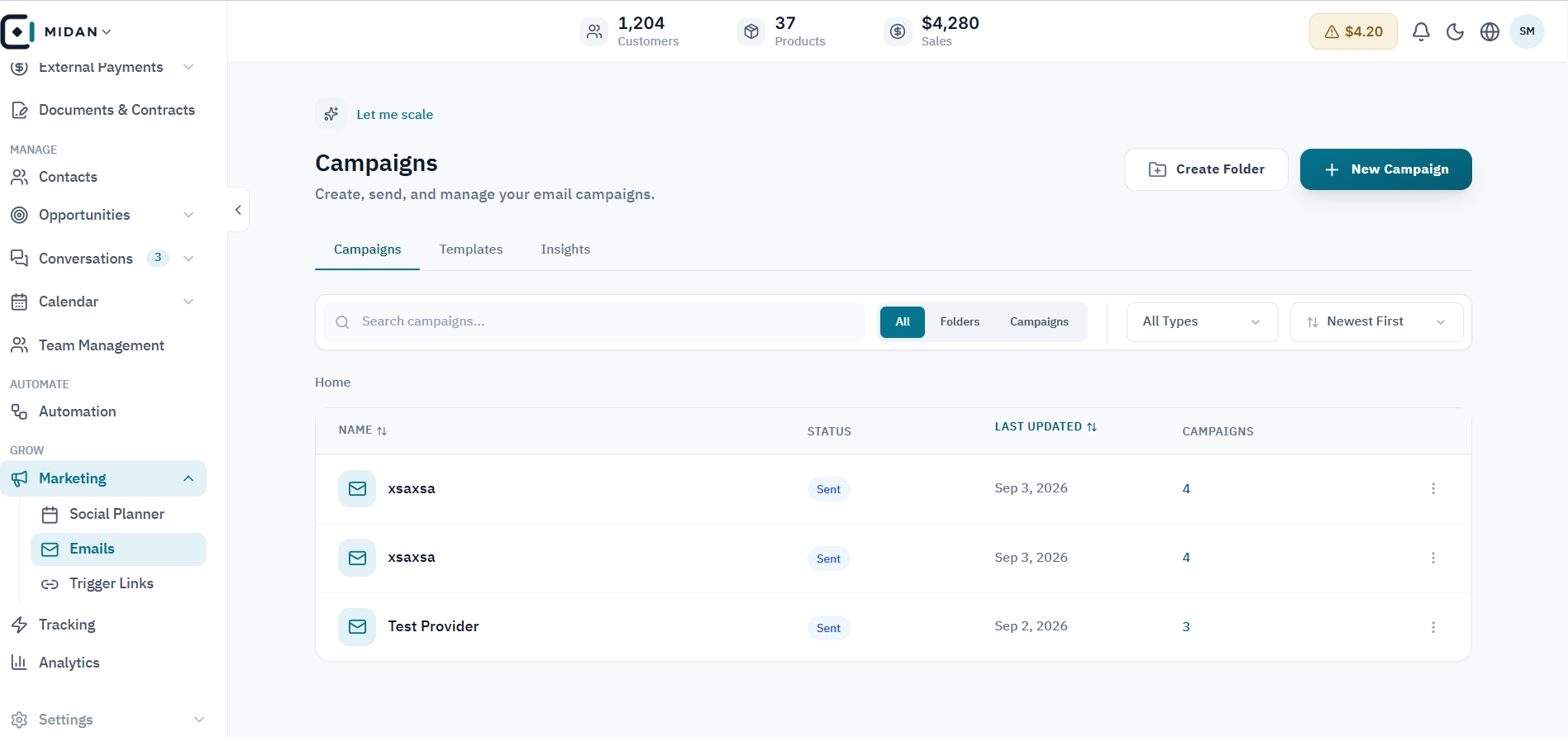Open the Midan workspace switcher
The image size is (1568, 737).
coord(78,31)
